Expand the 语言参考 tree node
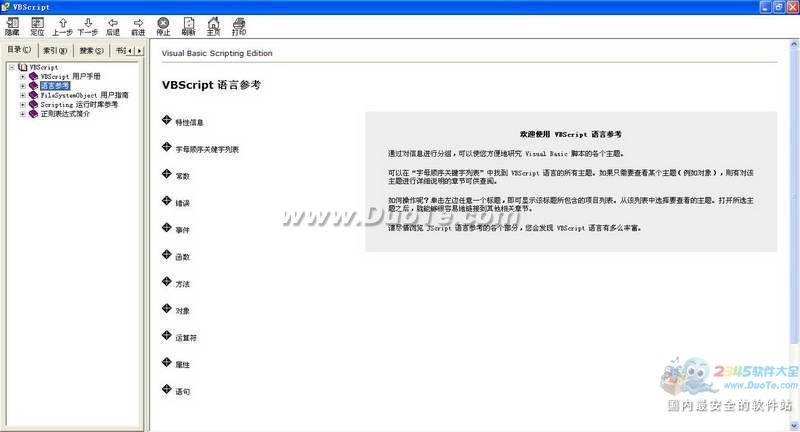 (x=22, y=86)
